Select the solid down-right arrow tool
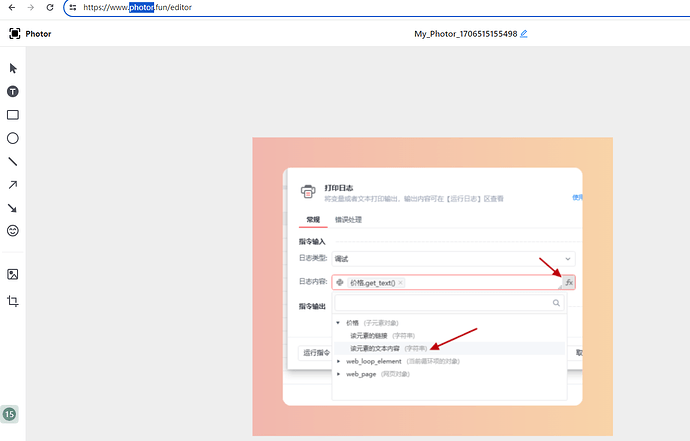Image resolution: width=690 pixels, height=441 pixels. [x=13, y=208]
